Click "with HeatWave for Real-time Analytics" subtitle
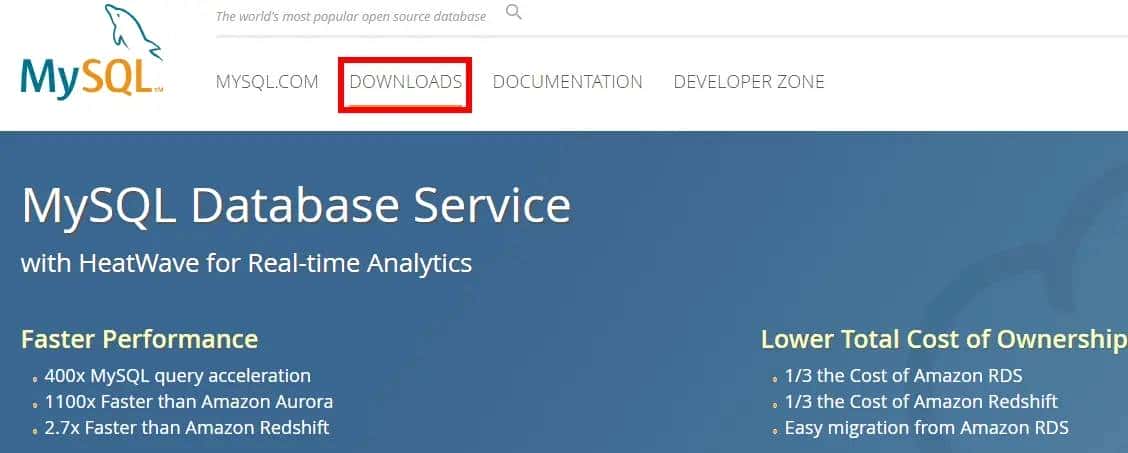This screenshot has width=1128, height=453. pos(247,263)
